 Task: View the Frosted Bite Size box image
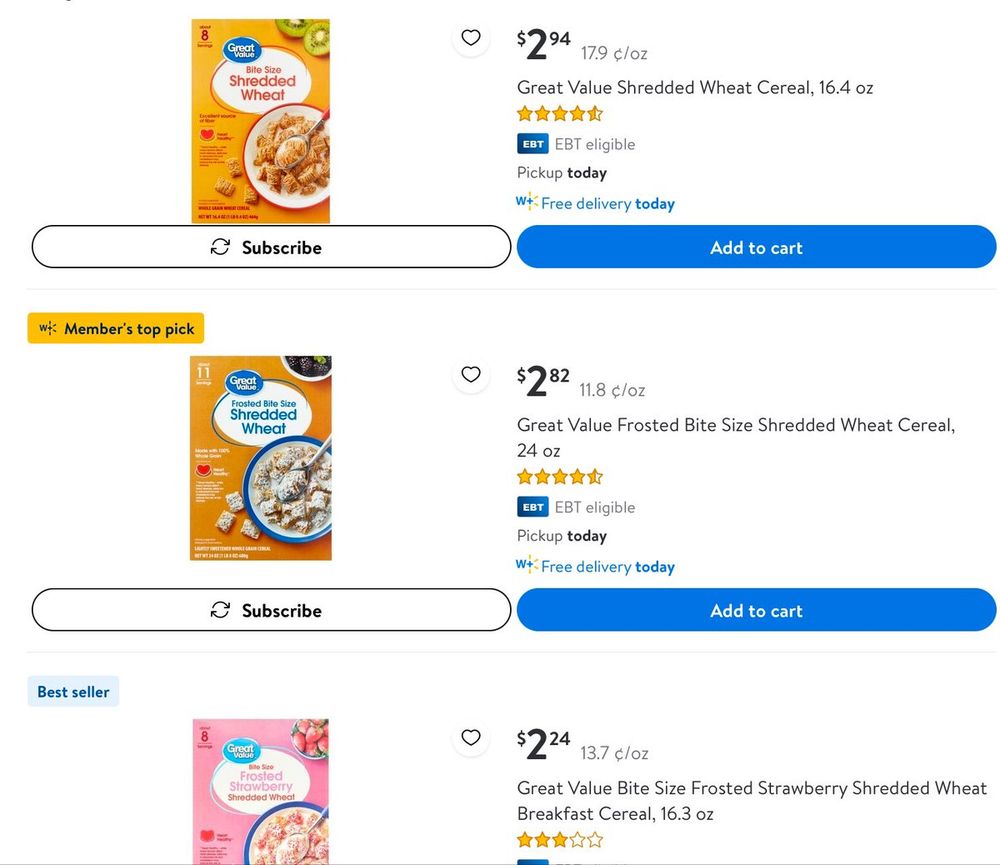(261, 458)
